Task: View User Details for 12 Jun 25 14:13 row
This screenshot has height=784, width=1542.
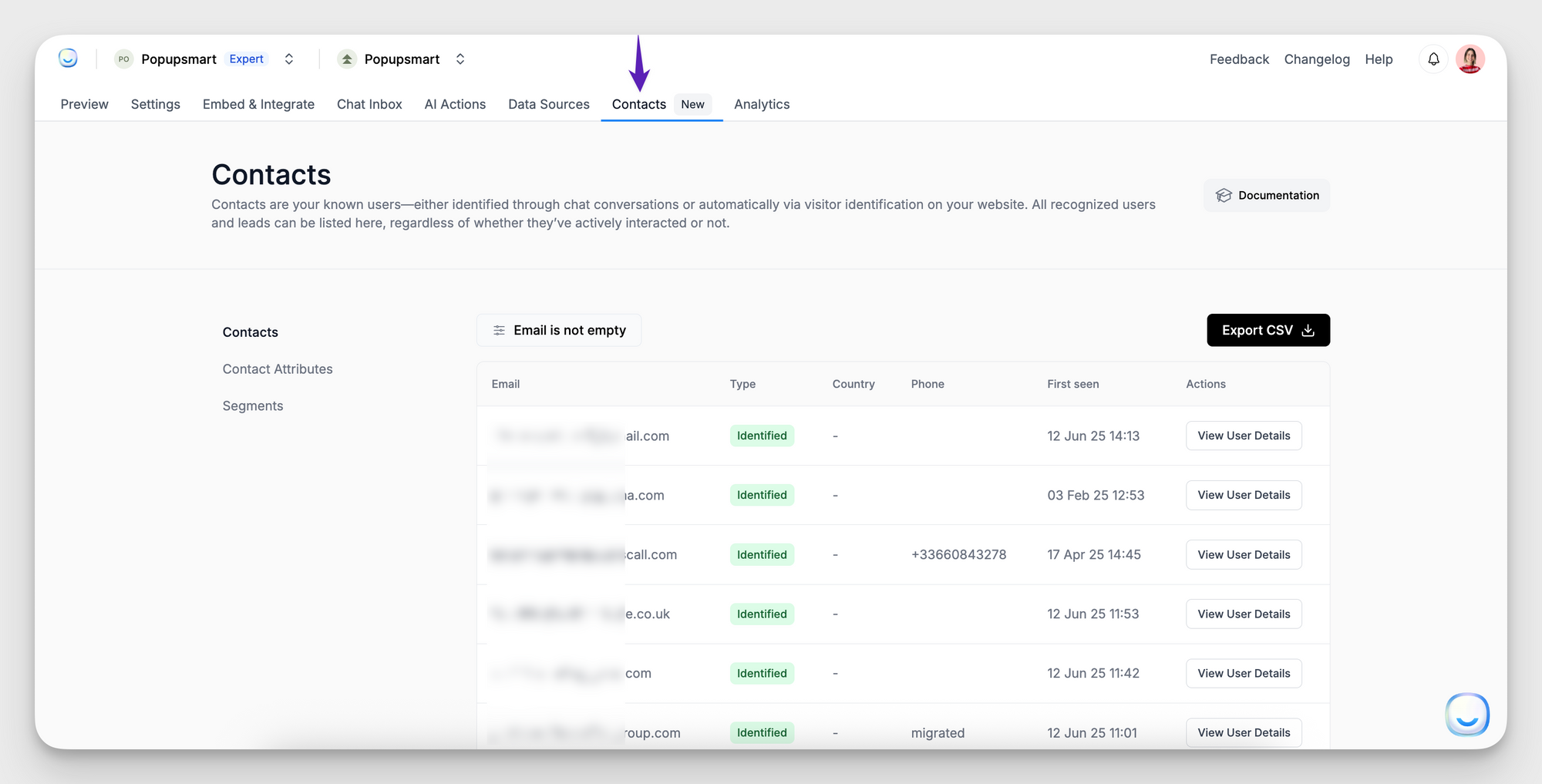Action: click(1244, 436)
